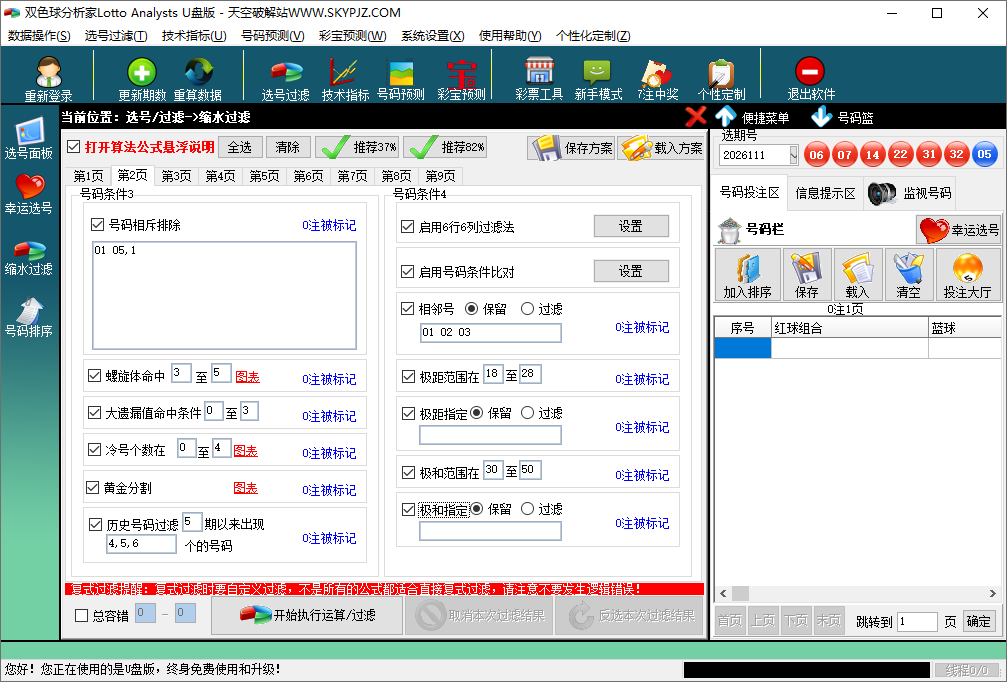Viewport: 1007px width, 682px height.
Task: Click the 保存 icon in number panel
Action: pyautogui.click(x=807, y=274)
